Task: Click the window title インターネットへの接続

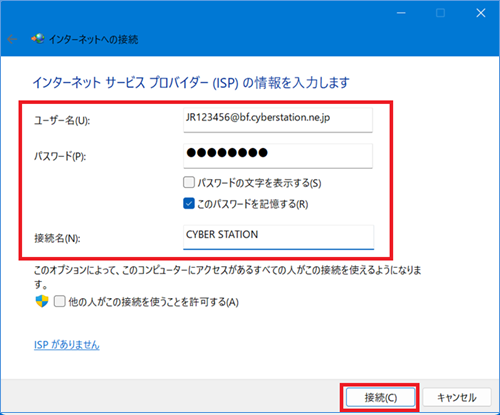Action: click(93, 39)
